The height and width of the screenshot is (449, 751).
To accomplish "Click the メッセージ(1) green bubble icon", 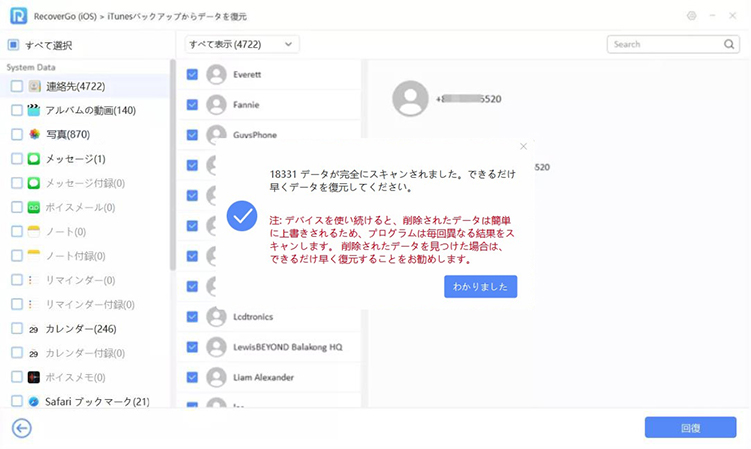I will pyautogui.click(x=34, y=159).
